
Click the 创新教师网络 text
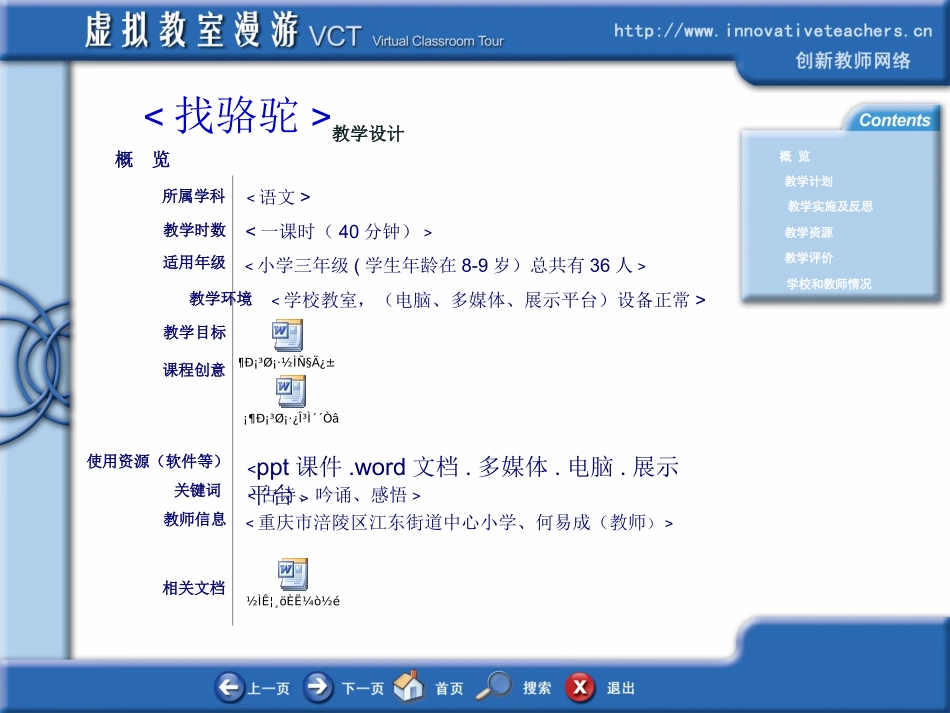[x=853, y=61]
